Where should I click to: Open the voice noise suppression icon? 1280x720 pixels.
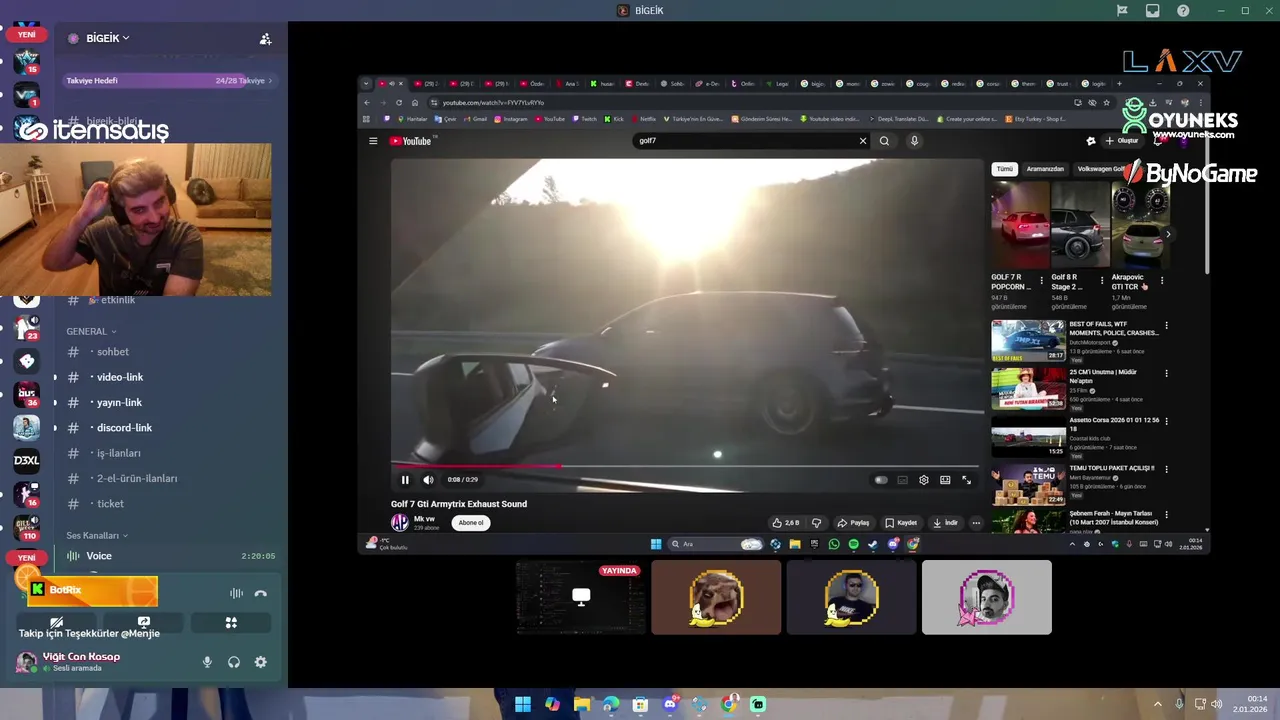coord(236,593)
